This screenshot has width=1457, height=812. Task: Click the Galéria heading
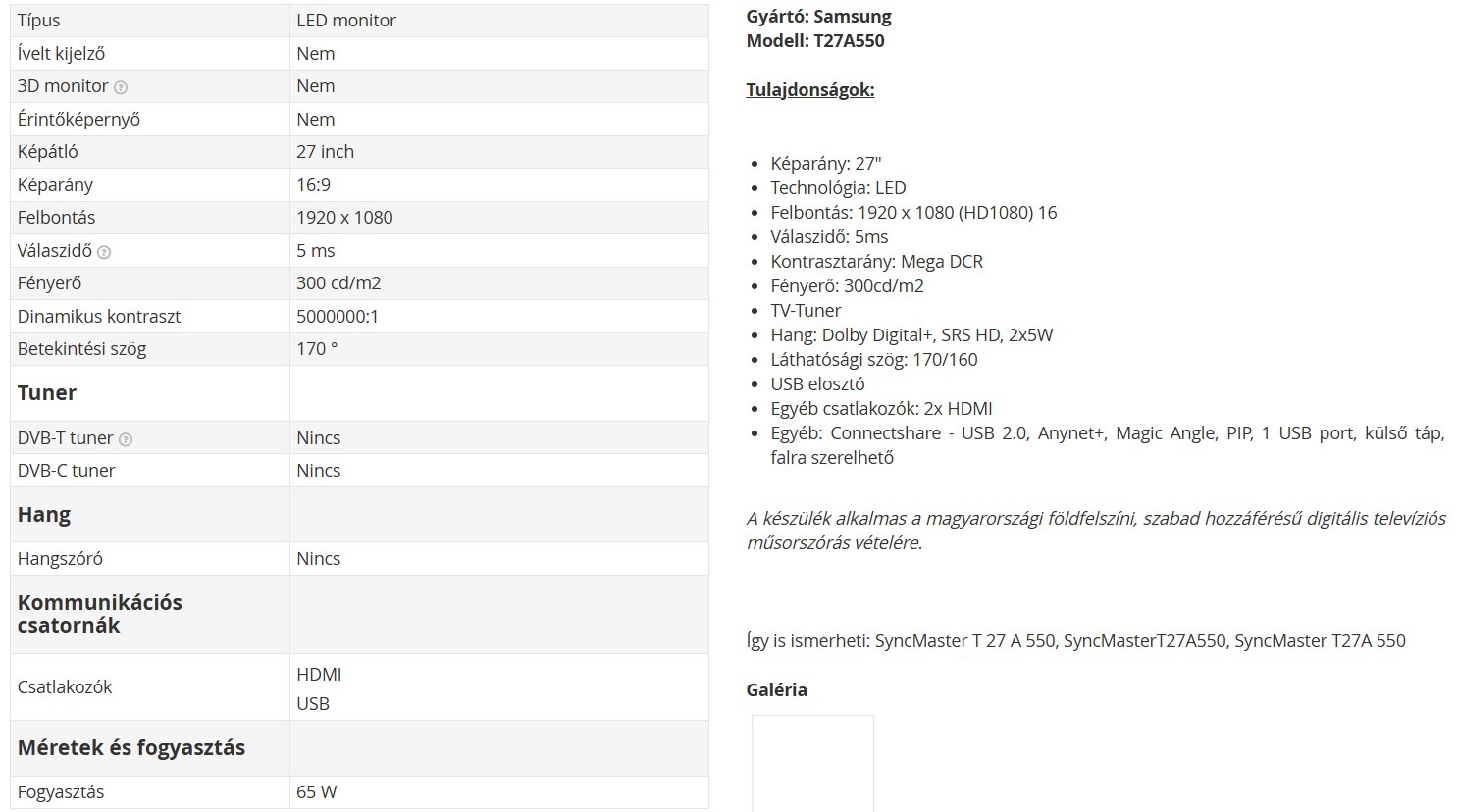click(776, 689)
